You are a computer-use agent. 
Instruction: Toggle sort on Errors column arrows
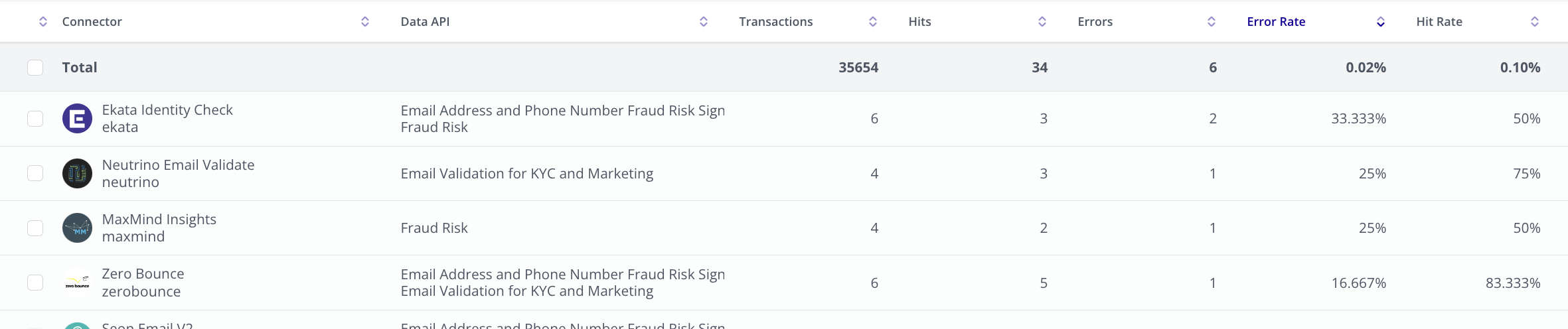coord(1212,22)
